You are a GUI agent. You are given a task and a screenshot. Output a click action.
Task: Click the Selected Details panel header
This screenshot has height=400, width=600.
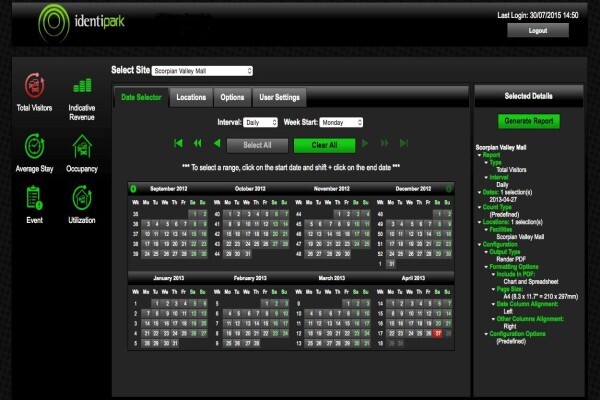tap(528, 96)
